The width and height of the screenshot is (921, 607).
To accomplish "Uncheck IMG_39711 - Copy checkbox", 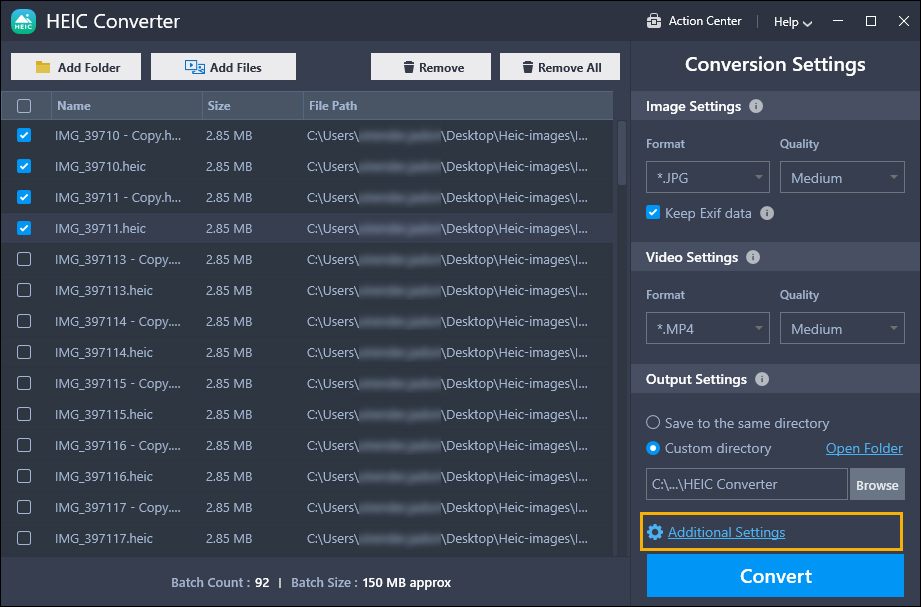I will [24, 197].
